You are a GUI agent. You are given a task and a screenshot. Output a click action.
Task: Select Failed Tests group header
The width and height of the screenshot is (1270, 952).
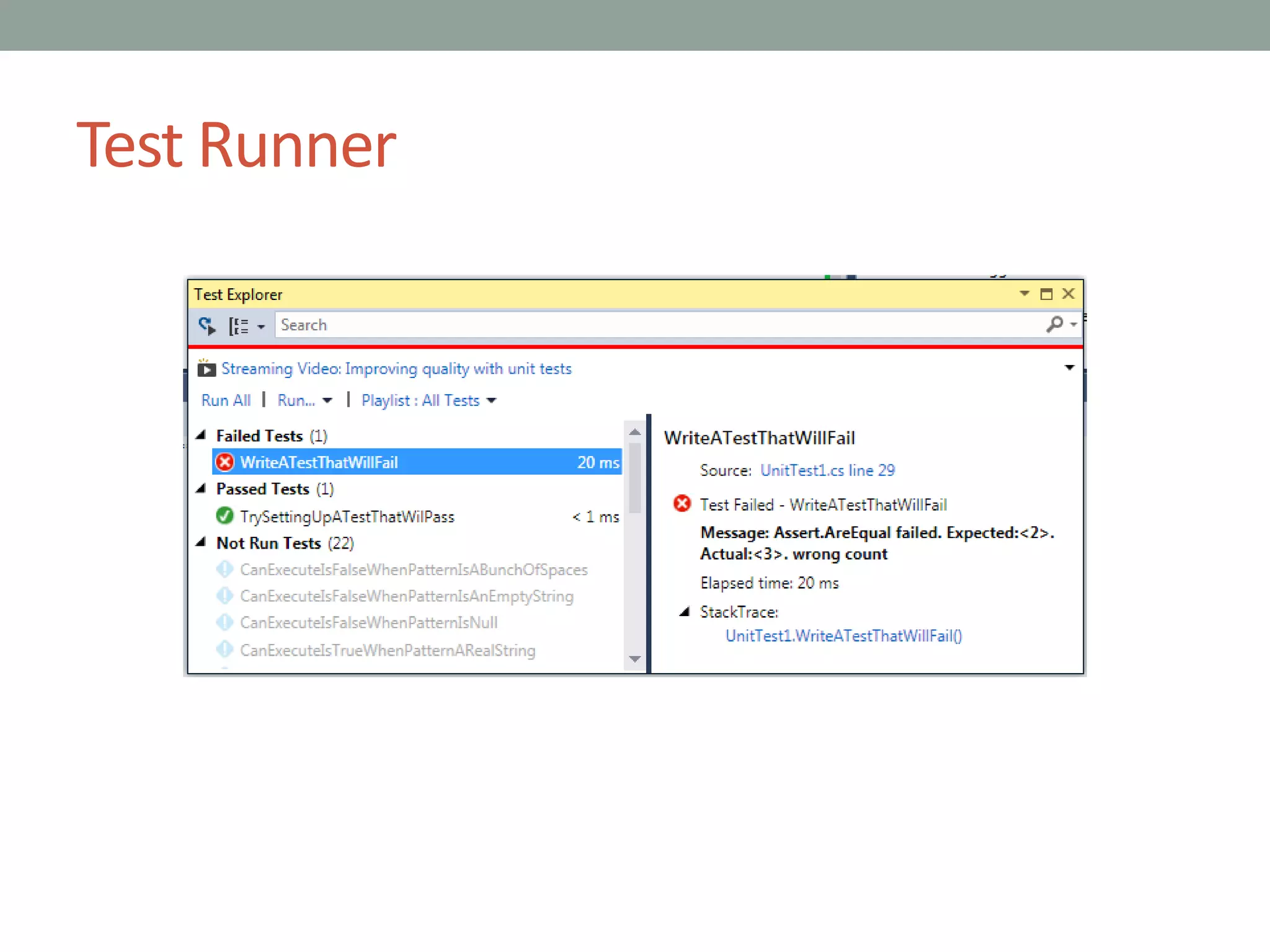coord(272,436)
